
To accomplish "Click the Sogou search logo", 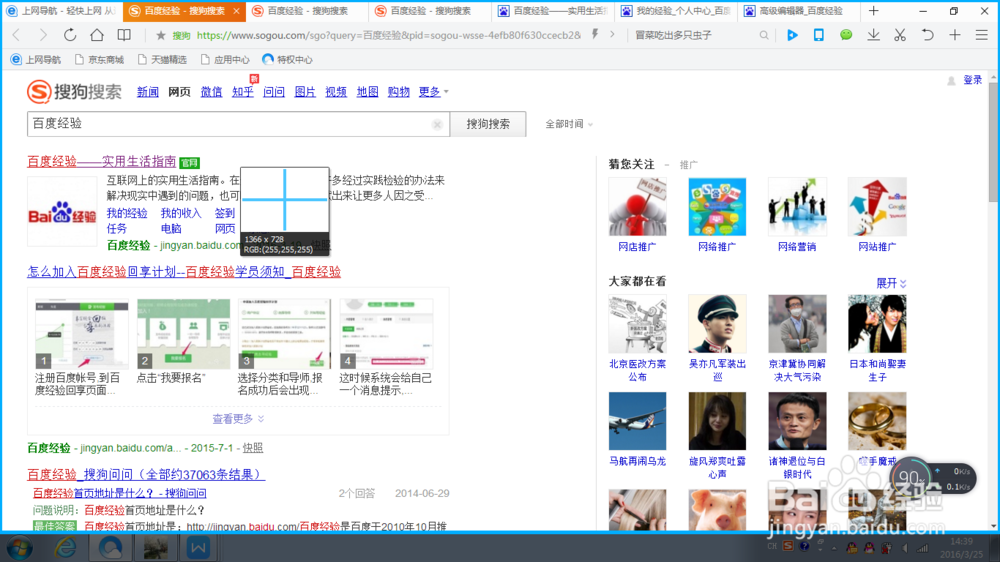I will pos(74,92).
